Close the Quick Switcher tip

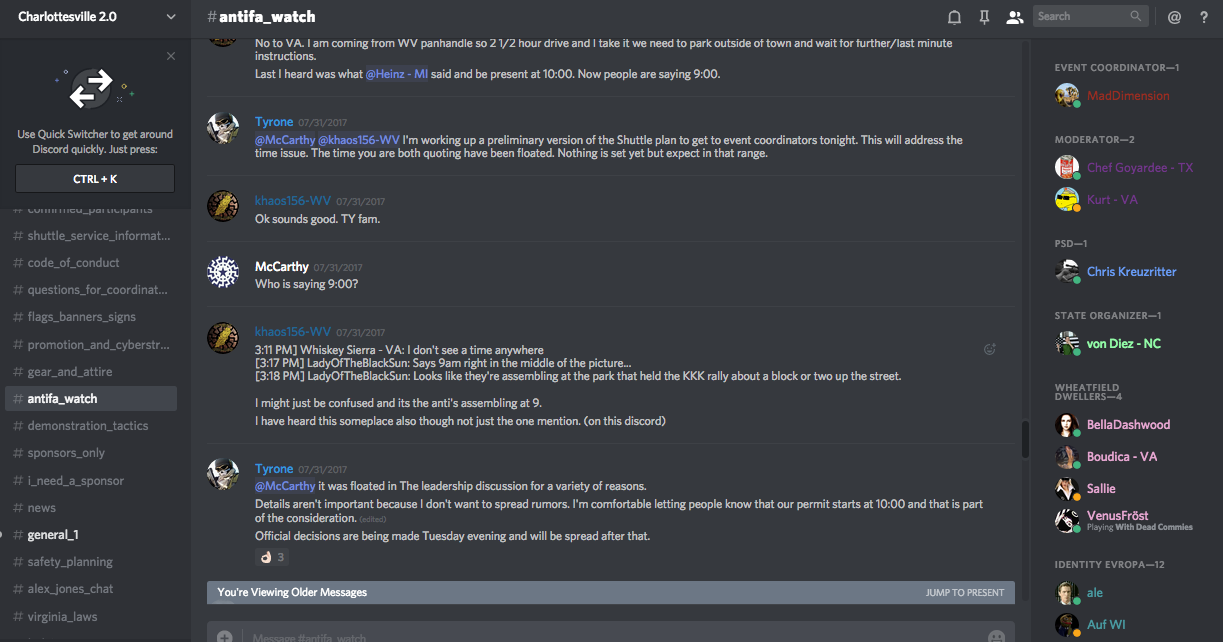tap(171, 56)
